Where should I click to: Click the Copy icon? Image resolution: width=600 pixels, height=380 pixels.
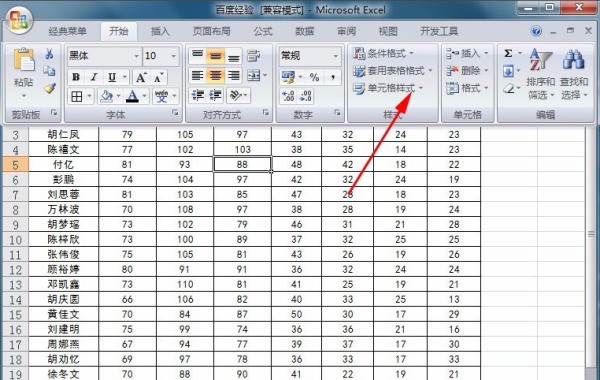pyautogui.click(x=49, y=71)
